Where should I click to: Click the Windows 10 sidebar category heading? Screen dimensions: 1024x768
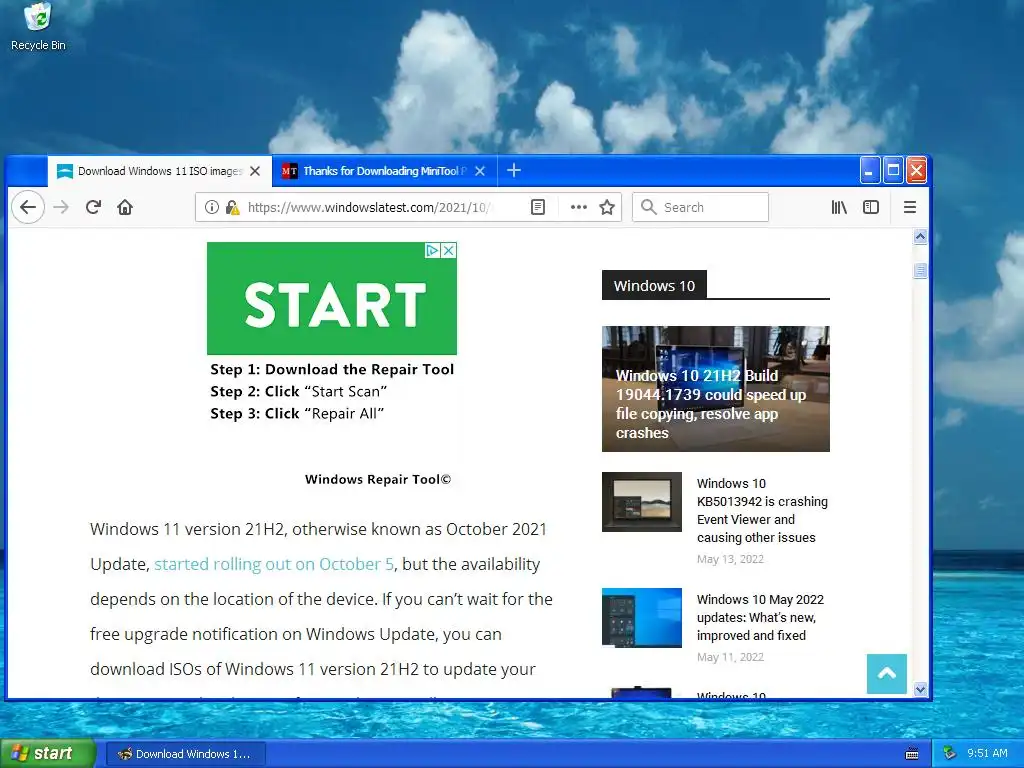click(654, 285)
